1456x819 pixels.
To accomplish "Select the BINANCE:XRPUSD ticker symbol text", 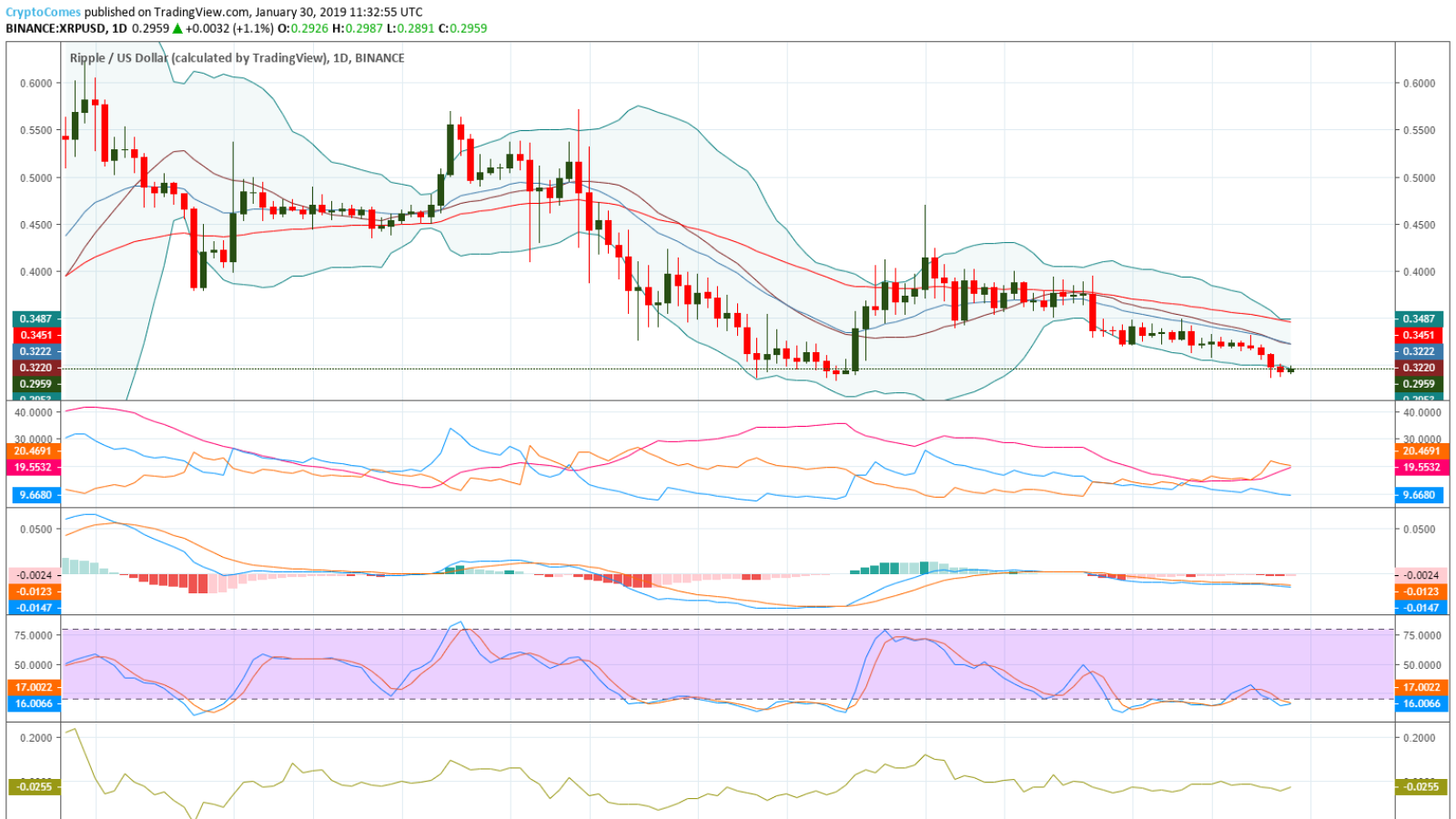I will click(x=56, y=28).
